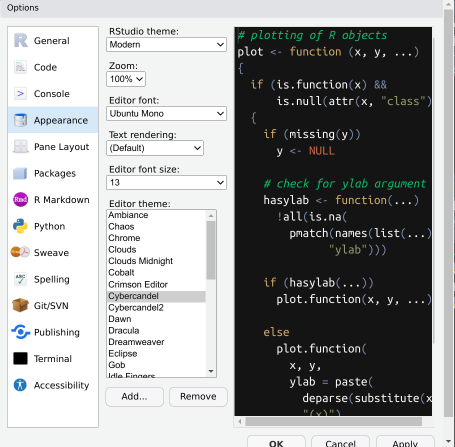455x447 pixels.
Task: Select the Clouds editor theme
Action: [x=156, y=250]
